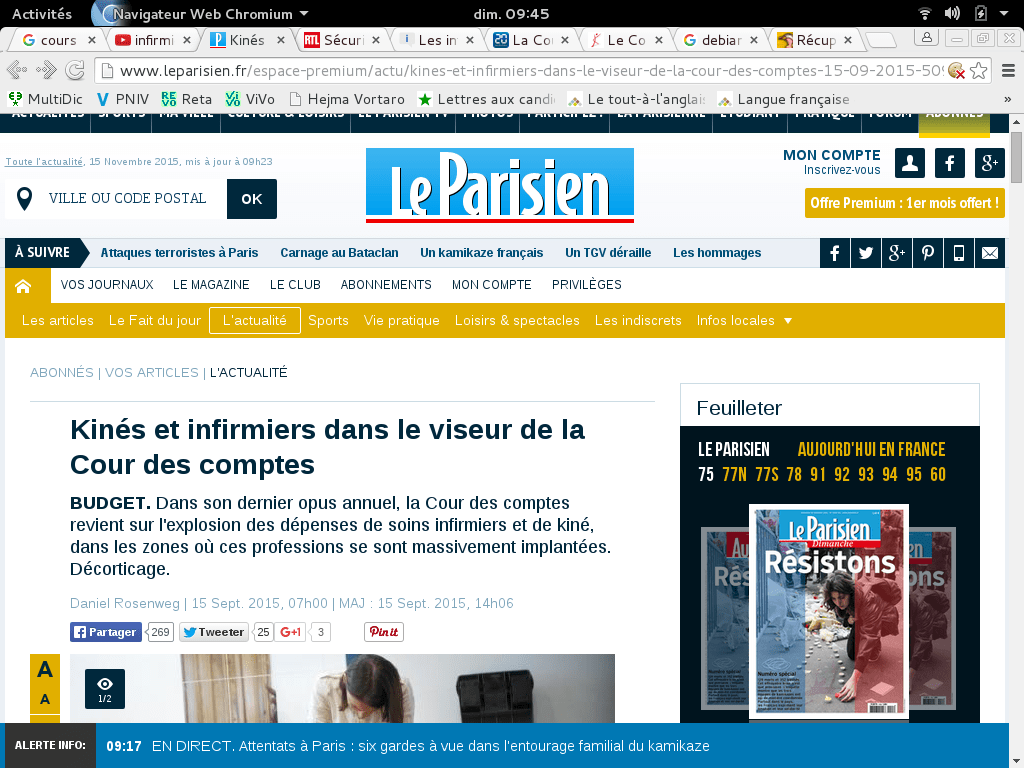Select 'Le Fait du jour' menu item
Screen dimensions: 1024x768
[155, 321]
